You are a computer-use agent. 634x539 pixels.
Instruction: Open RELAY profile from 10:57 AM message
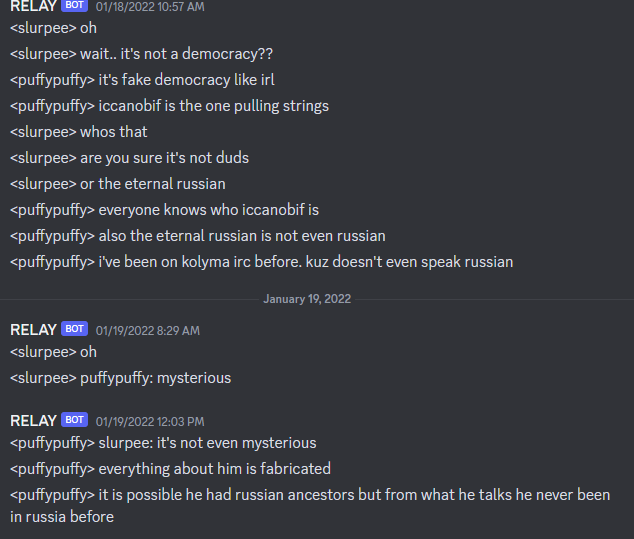tap(33, 6)
